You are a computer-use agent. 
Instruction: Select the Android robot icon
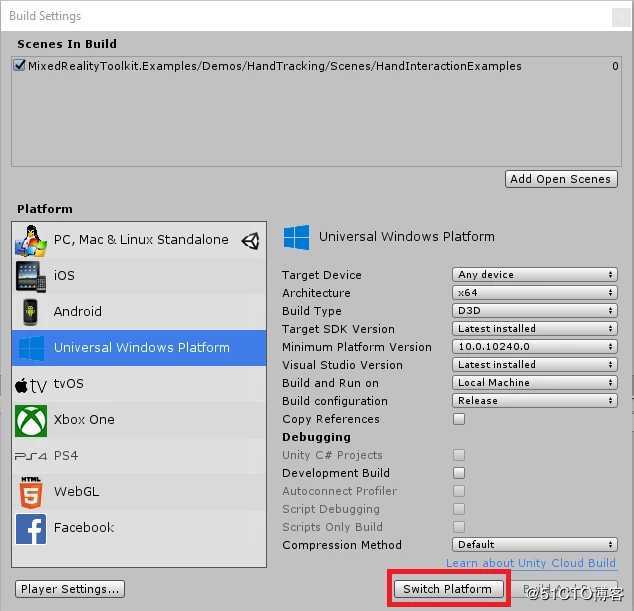coord(30,312)
